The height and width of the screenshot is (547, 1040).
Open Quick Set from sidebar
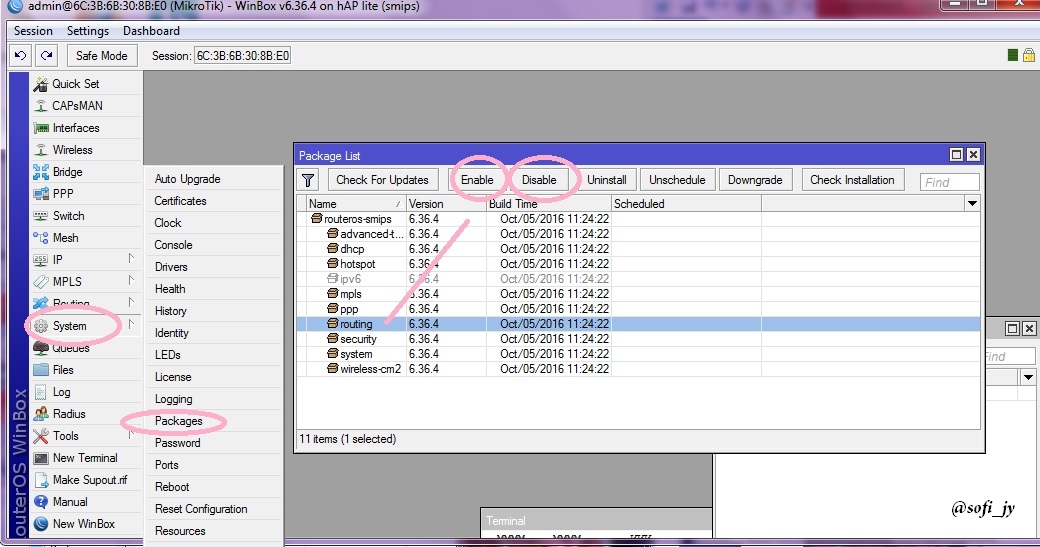click(86, 84)
